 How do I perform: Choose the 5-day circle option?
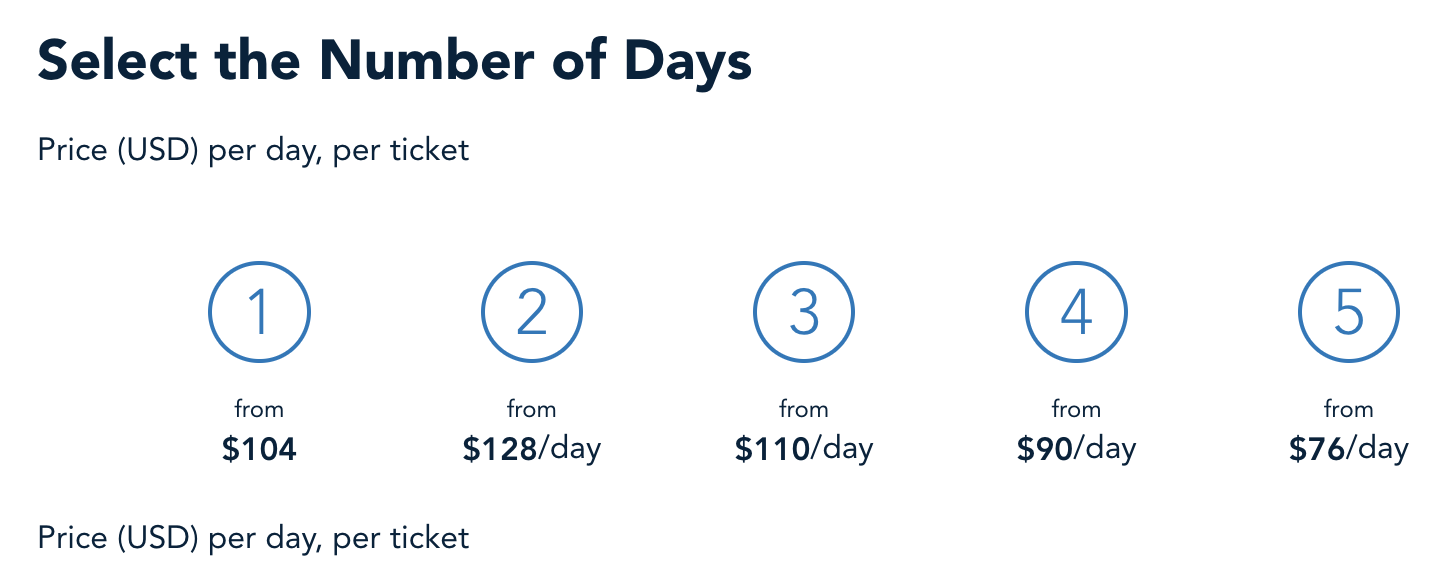[1348, 313]
